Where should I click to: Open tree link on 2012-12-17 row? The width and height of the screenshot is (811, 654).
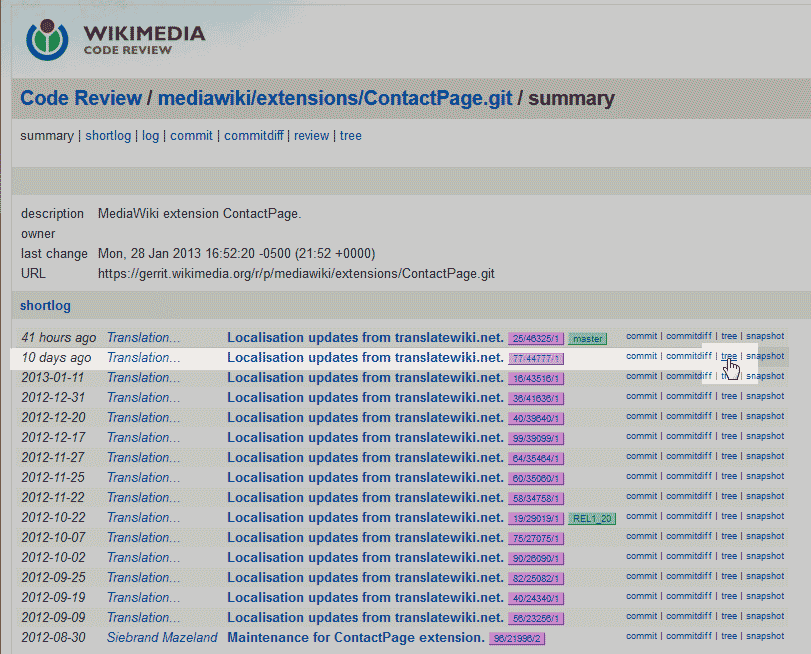coord(729,436)
